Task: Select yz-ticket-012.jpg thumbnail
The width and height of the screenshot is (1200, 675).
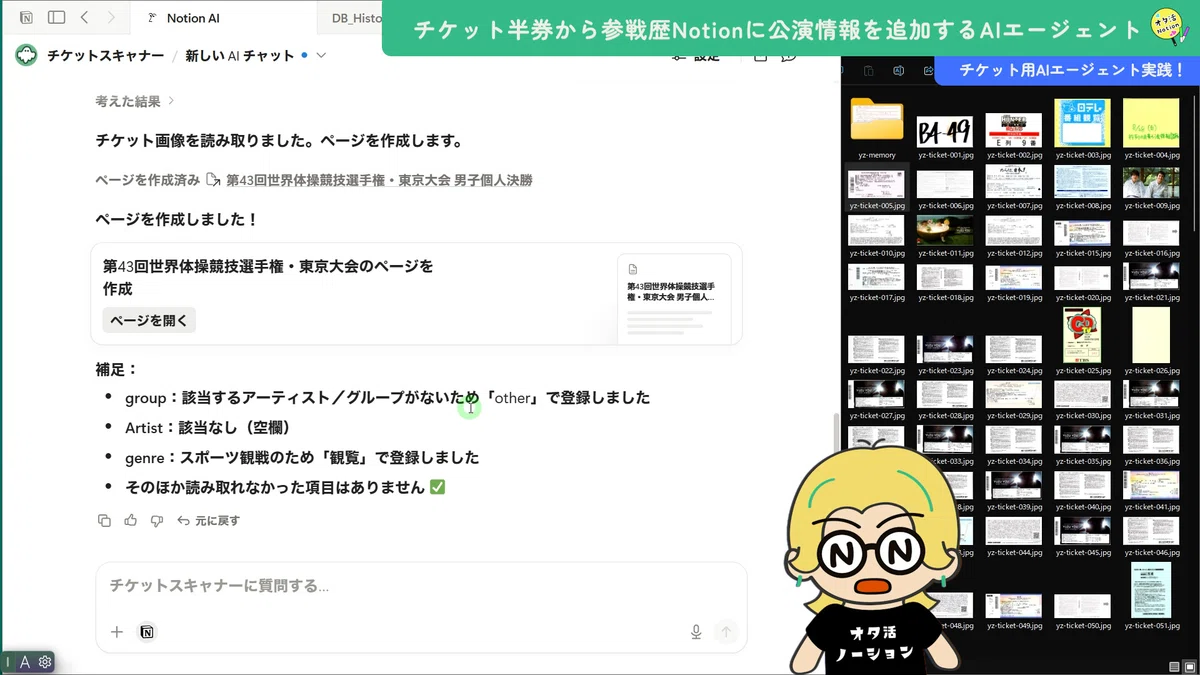Action: click(x=1014, y=230)
